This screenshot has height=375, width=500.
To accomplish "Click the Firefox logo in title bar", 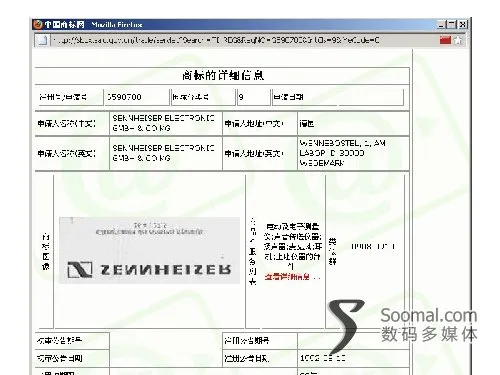I will [38, 25].
